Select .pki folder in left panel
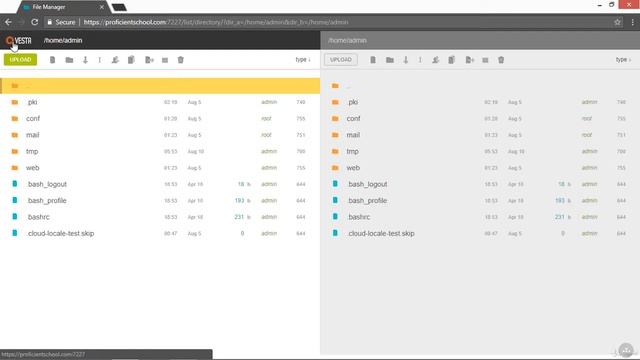This screenshot has width=640, height=360. pyautogui.click(x=160, y=102)
